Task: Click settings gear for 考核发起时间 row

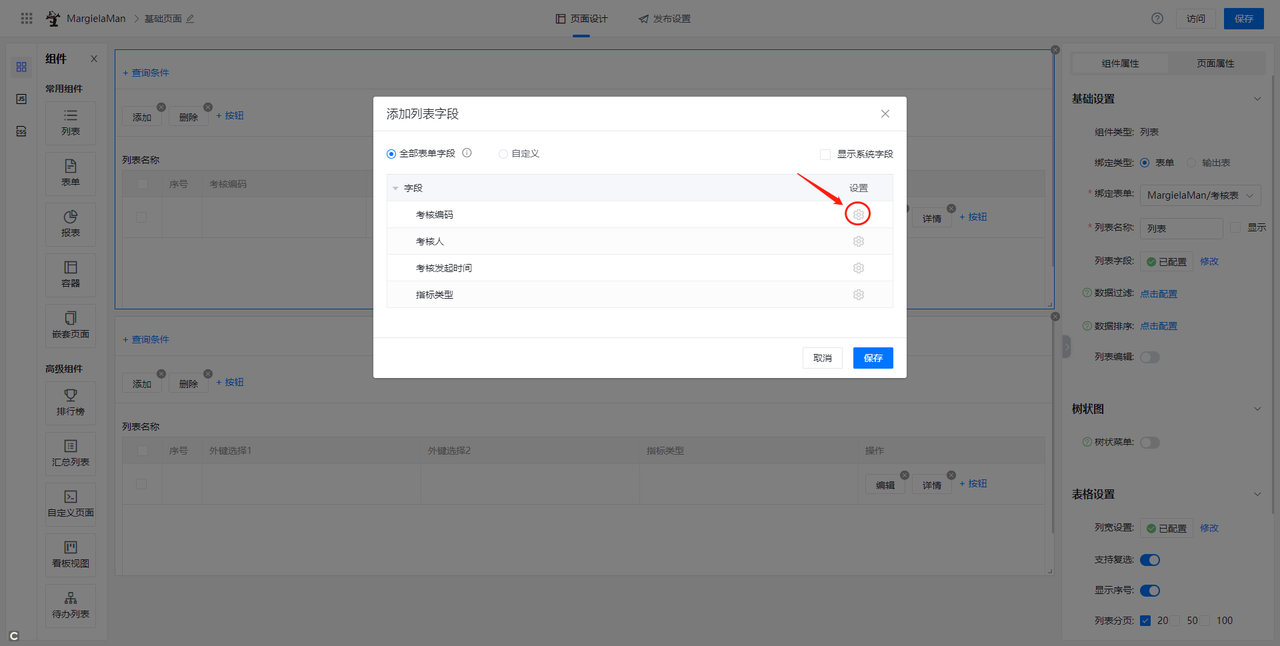Action: [858, 268]
